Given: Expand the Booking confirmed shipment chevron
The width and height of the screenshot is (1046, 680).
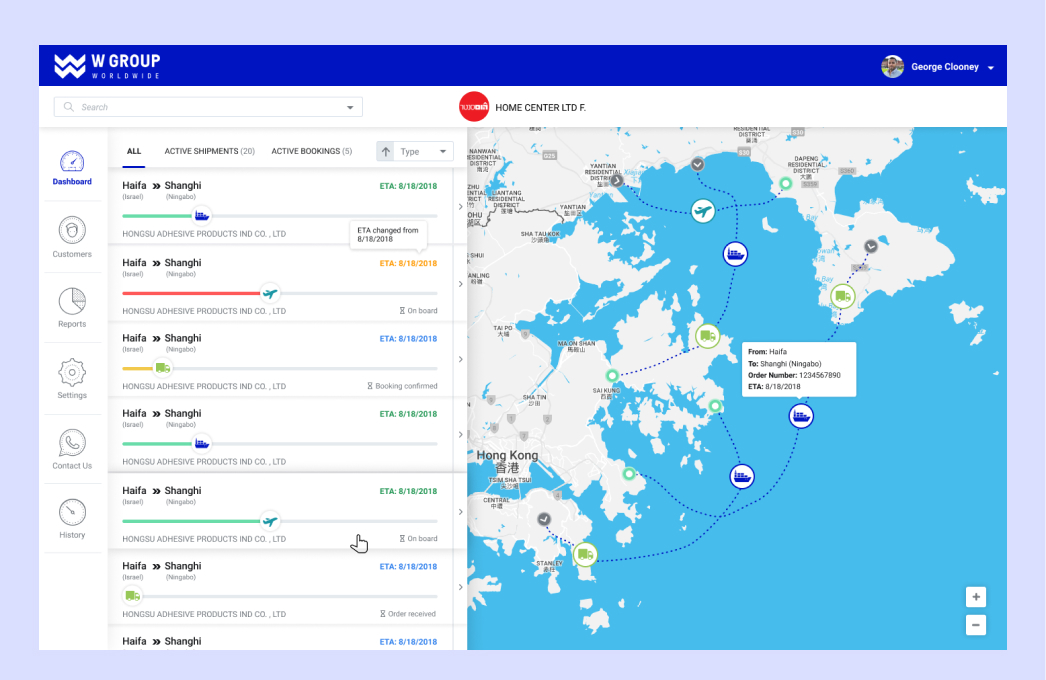Looking at the screenshot, I should pyautogui.click(x=460, y=360).
